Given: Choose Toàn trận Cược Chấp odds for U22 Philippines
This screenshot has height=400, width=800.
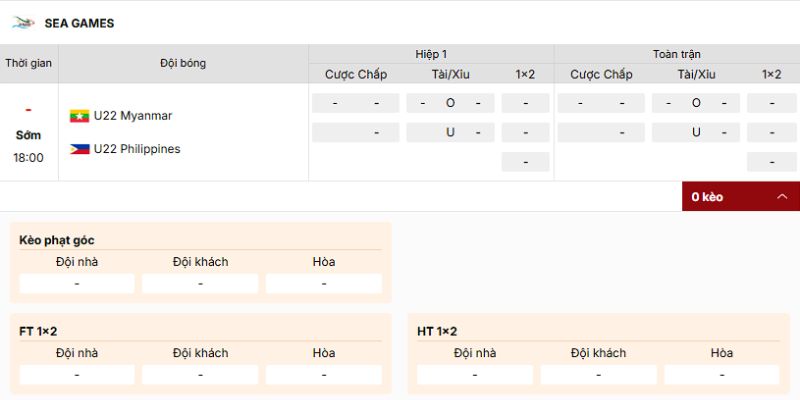Looking at the screenshot, I should pyautogui.click(x=601, y=132).
